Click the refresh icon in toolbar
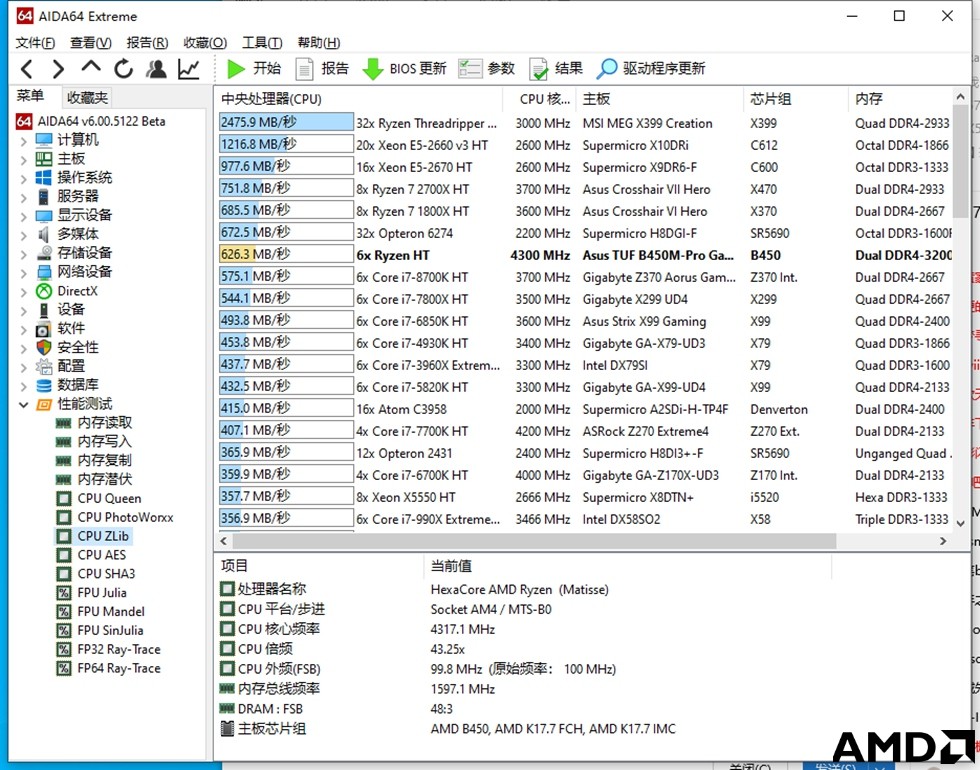Viewport: 980px width, 770px height. click(x=124, y=68)
